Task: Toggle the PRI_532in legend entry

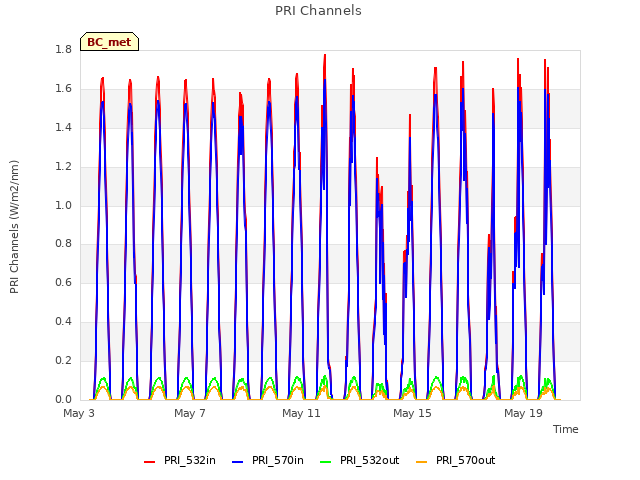Action: pyautogui.click(x=180, y=460)
